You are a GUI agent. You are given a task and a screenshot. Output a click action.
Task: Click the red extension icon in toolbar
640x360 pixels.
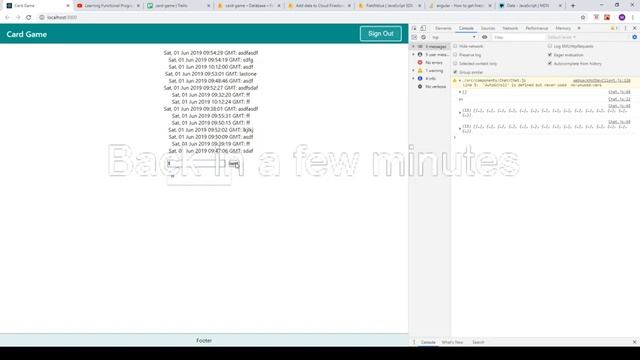(x=607, y=17)
